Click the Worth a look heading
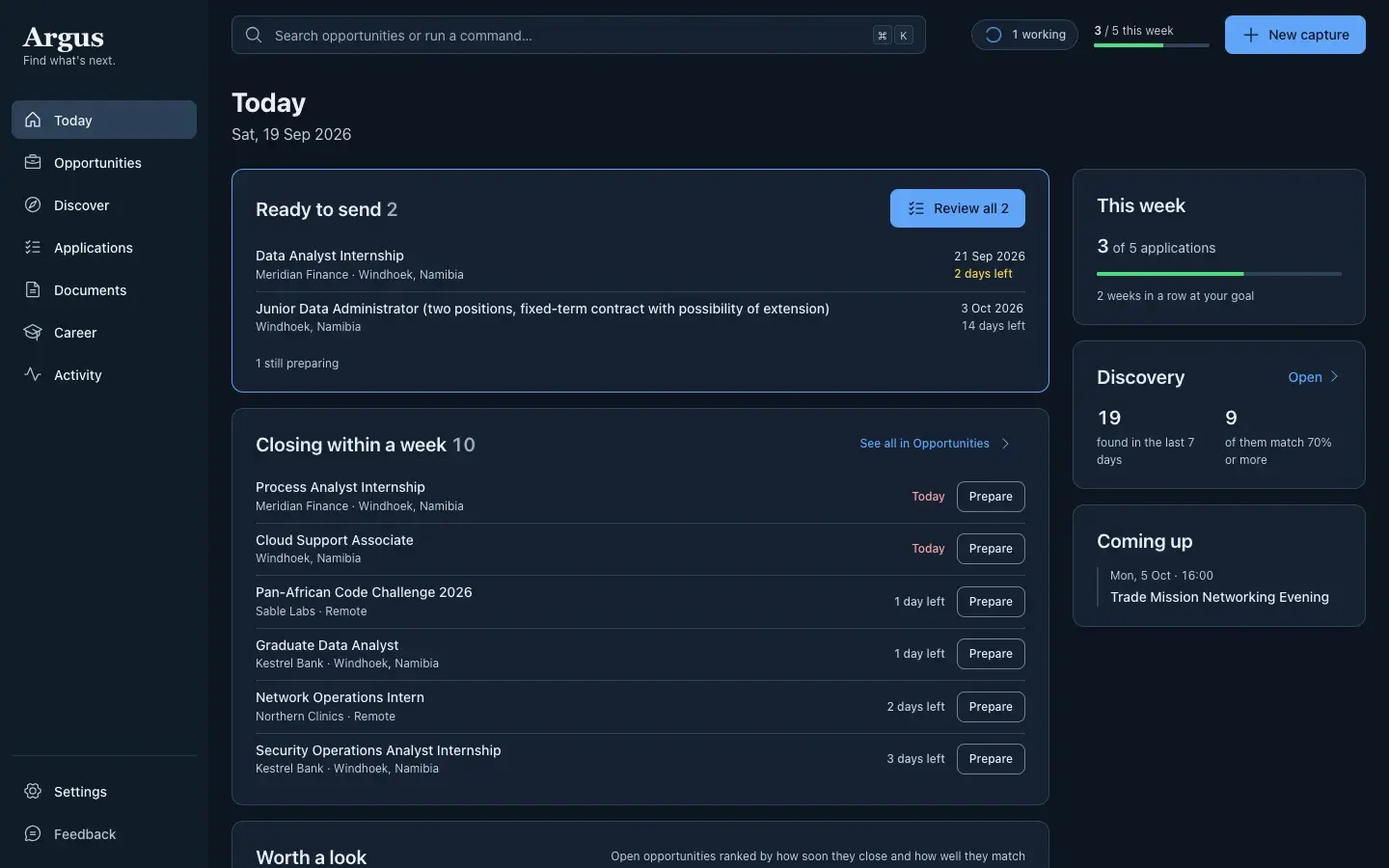This screenshot has width=1389, height=868. tap(311, 856)
